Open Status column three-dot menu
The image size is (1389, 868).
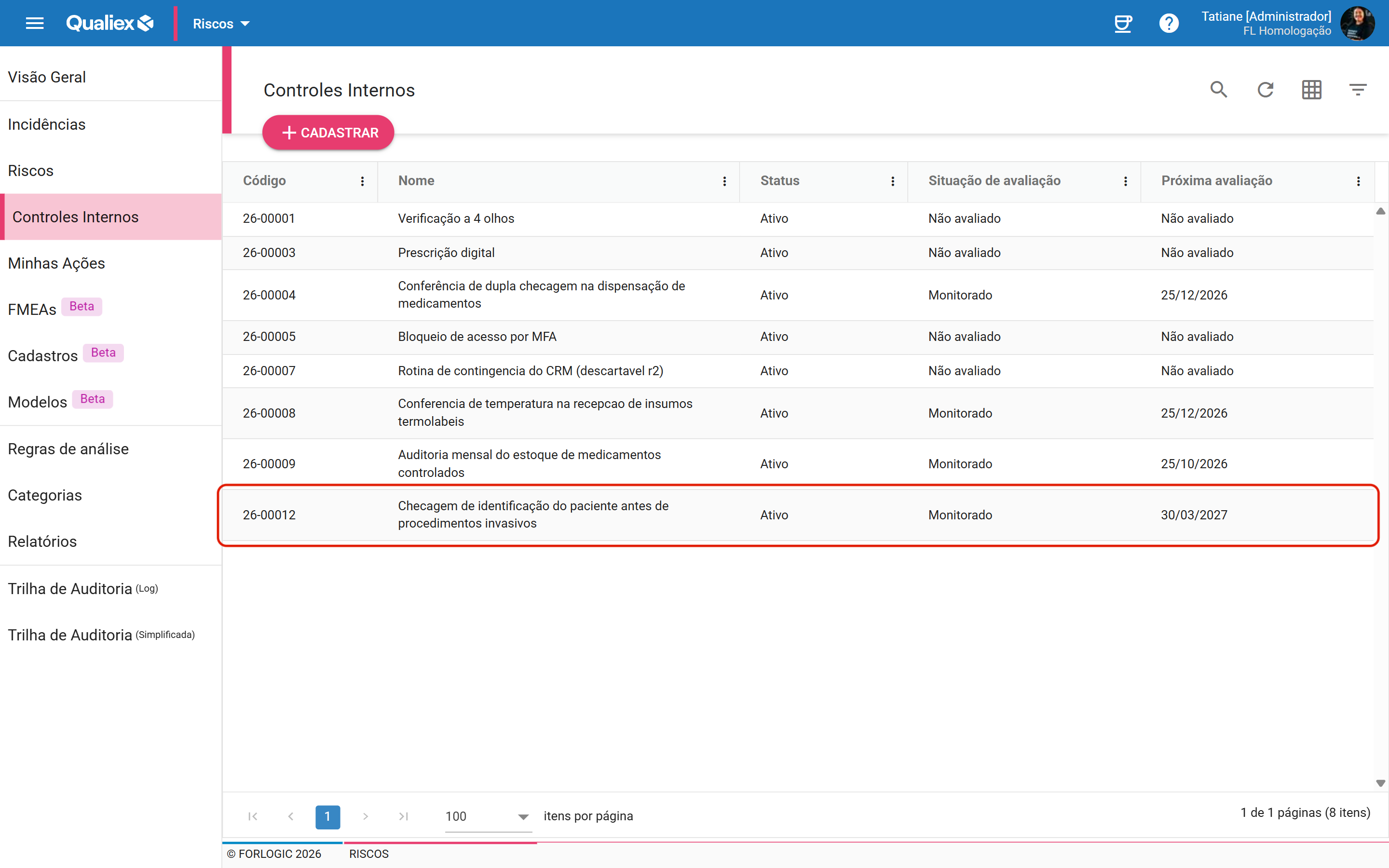[893, 181]
